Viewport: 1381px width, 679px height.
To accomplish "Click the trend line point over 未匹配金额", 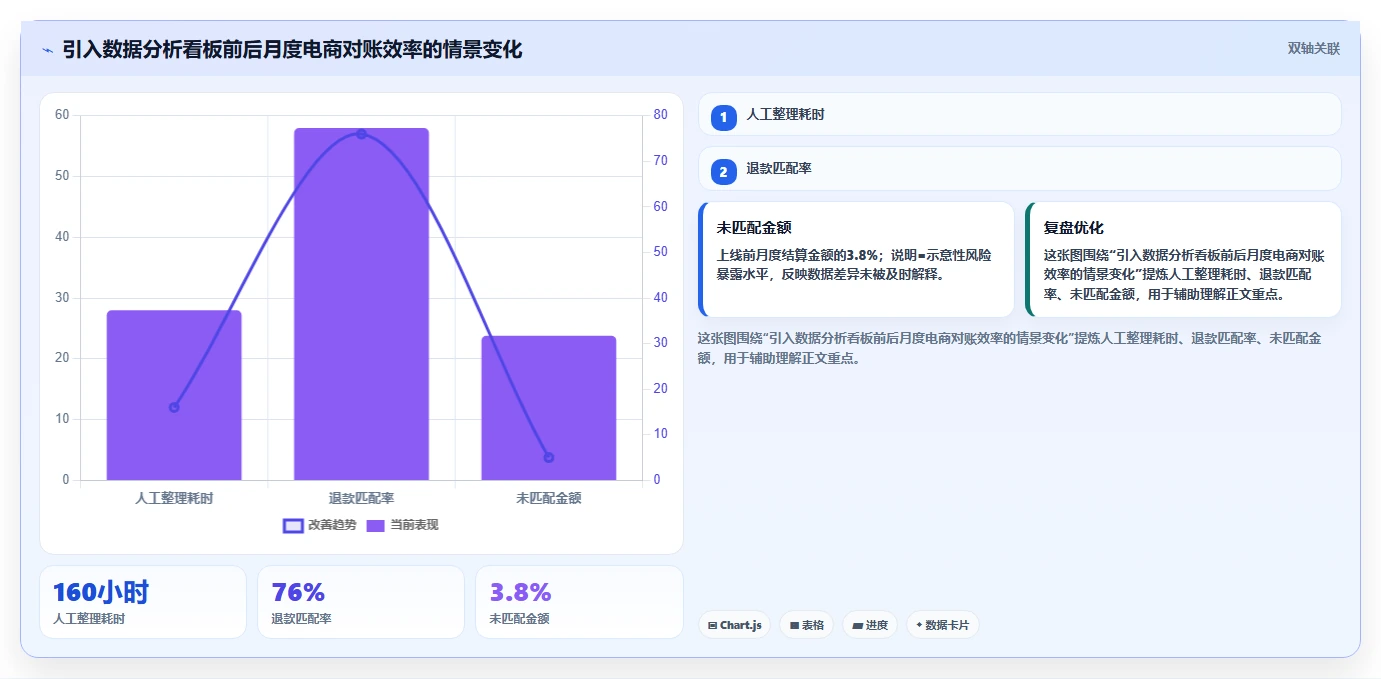I will [548, 458].
